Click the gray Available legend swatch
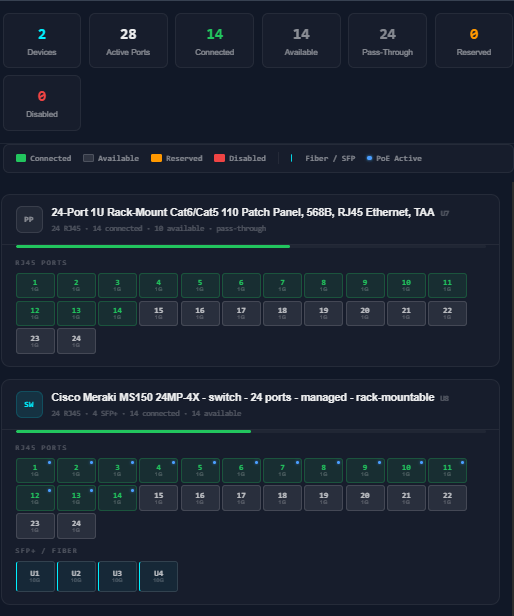This screenshot has height=616, width=514. 88,158
